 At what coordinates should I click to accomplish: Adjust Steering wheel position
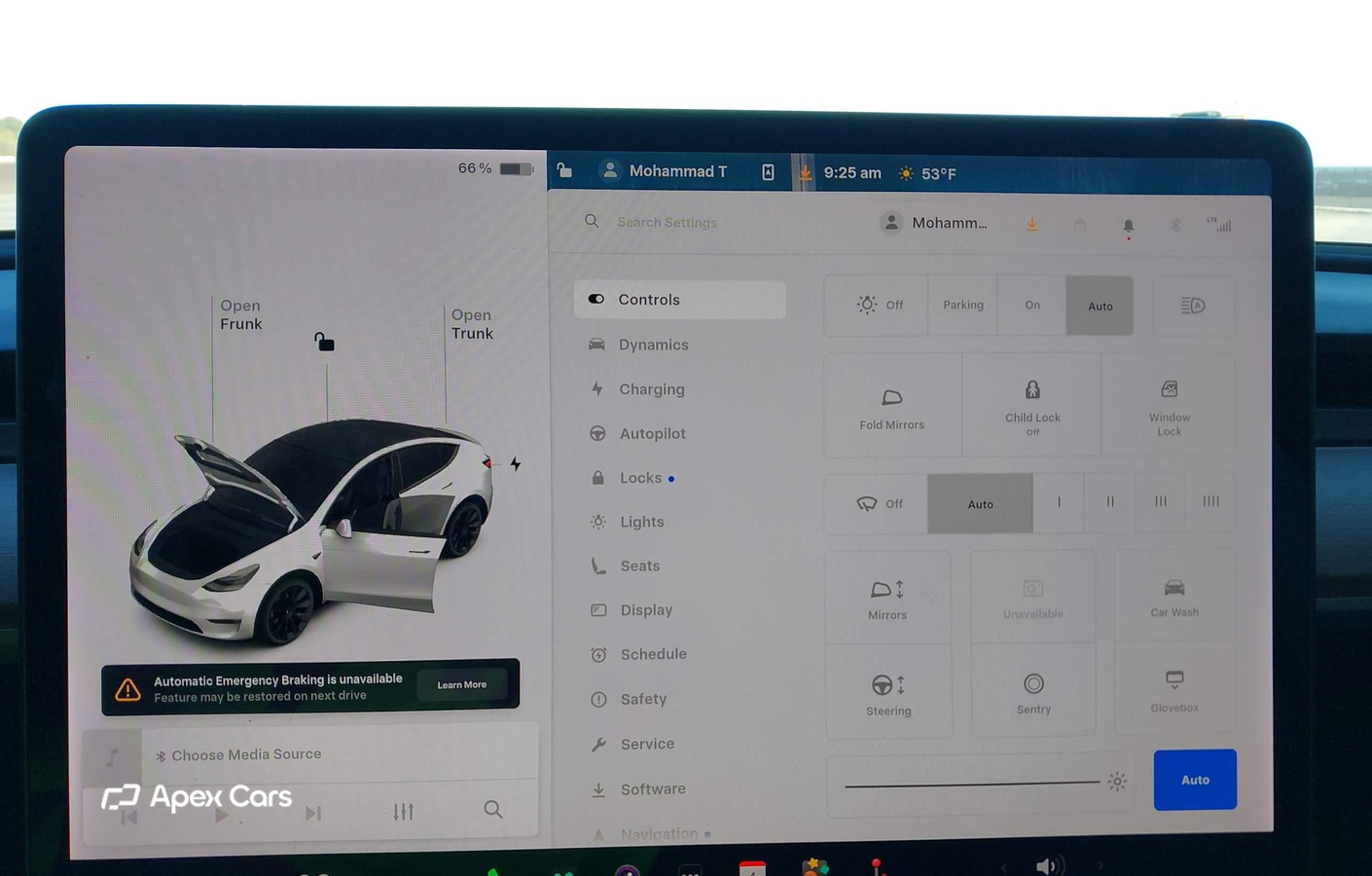click(x=888, y=693)
